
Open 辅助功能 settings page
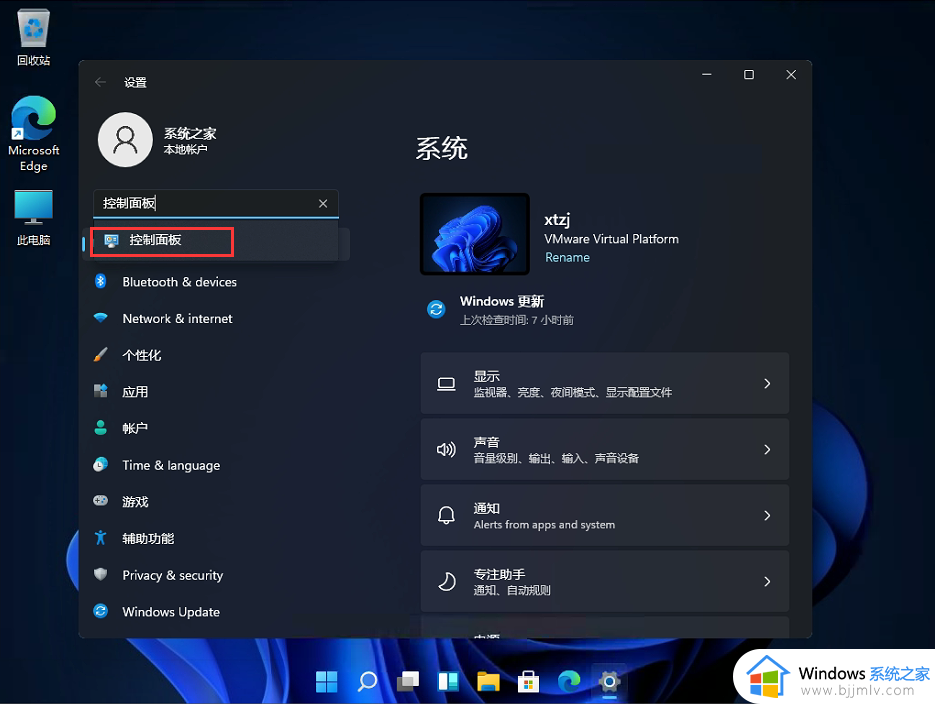click(x=148, y=539)
